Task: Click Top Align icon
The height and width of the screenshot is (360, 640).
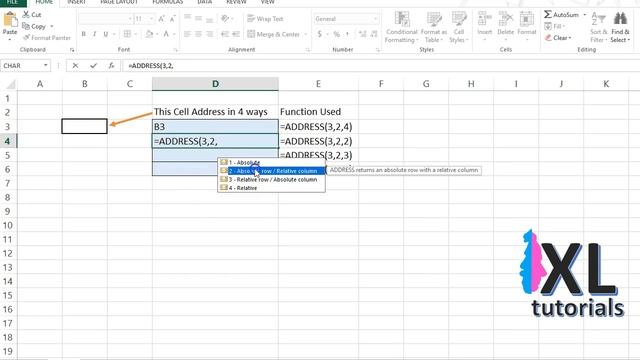Action: 187,18
